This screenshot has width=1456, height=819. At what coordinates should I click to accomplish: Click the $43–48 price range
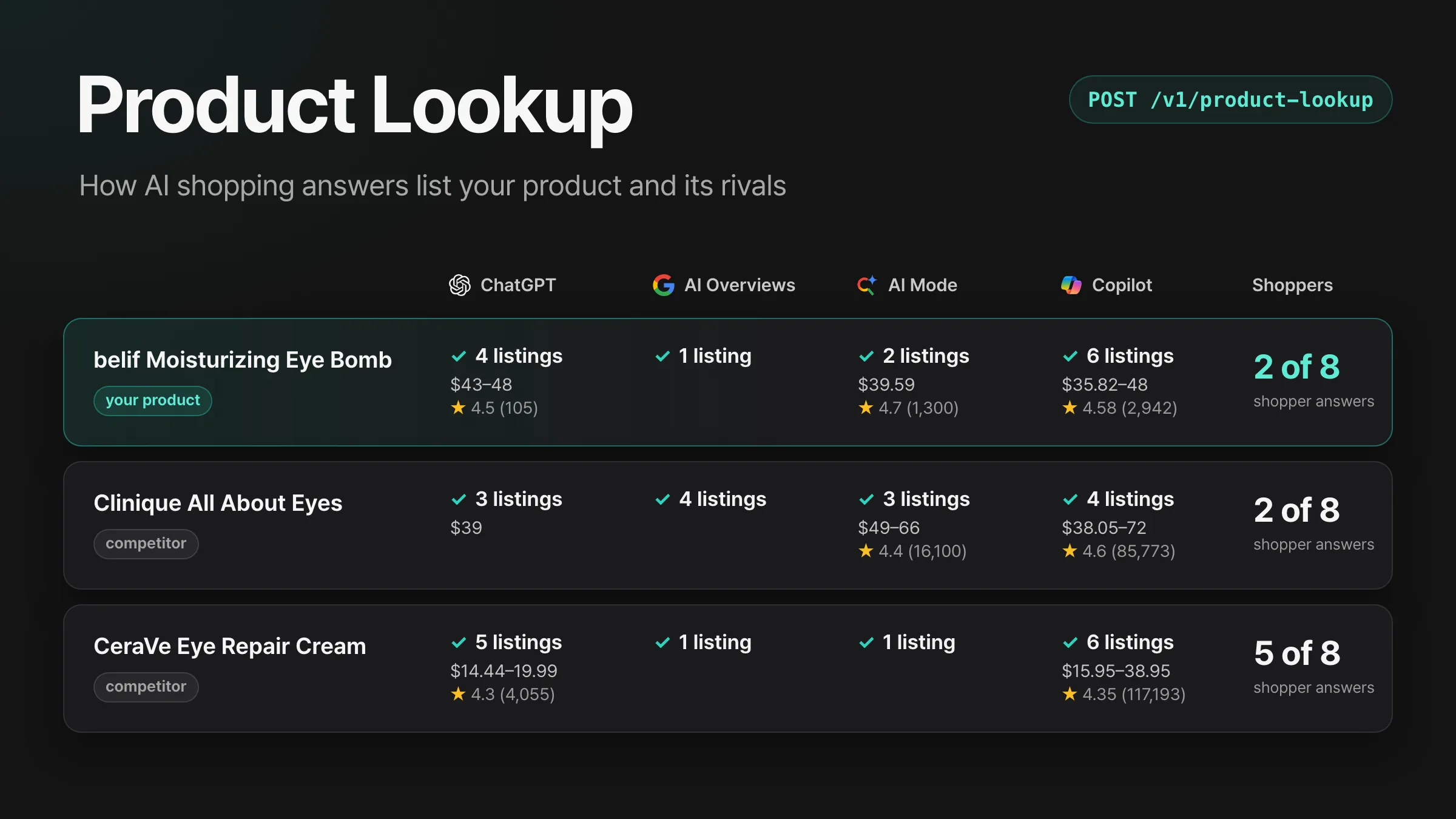click(481, 385)
